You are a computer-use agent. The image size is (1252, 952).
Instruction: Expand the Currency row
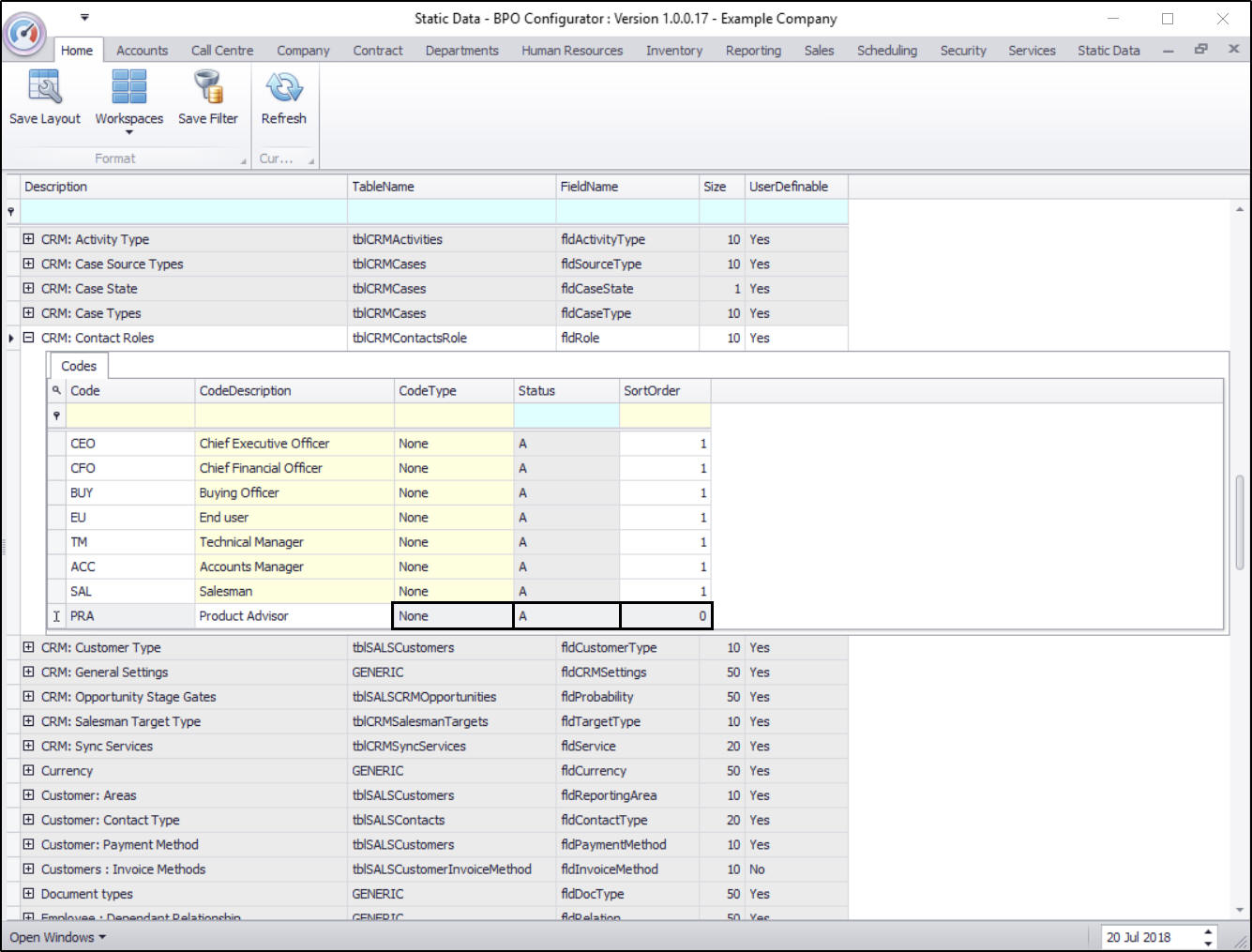(28, 771)
